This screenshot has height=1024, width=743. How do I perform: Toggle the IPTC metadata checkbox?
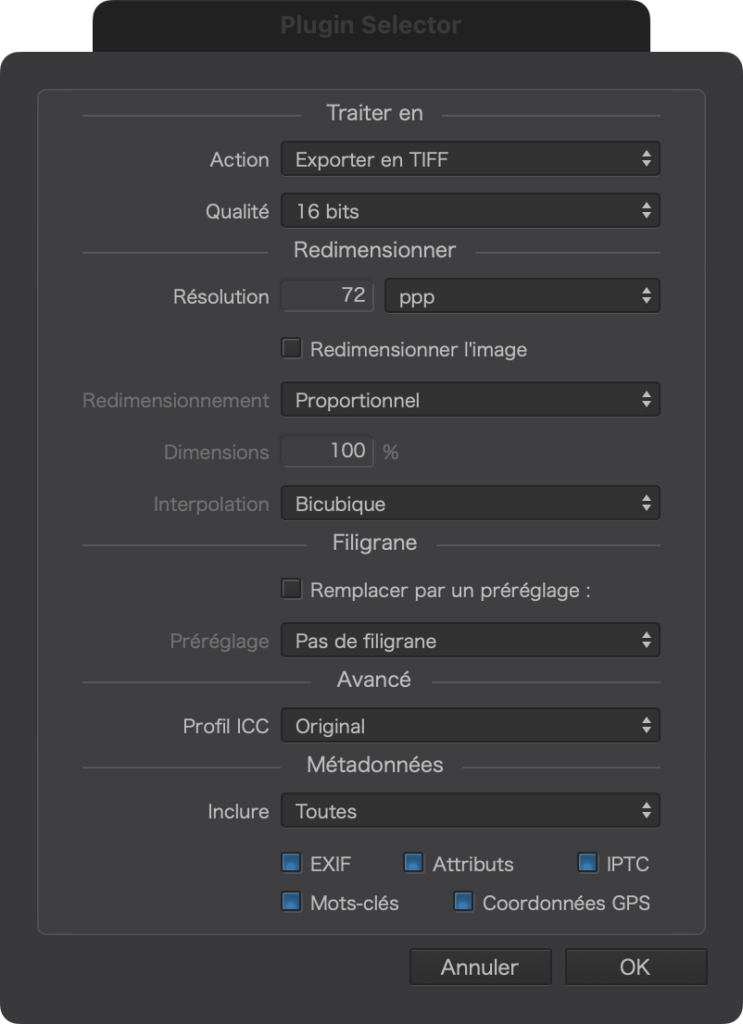588,863
